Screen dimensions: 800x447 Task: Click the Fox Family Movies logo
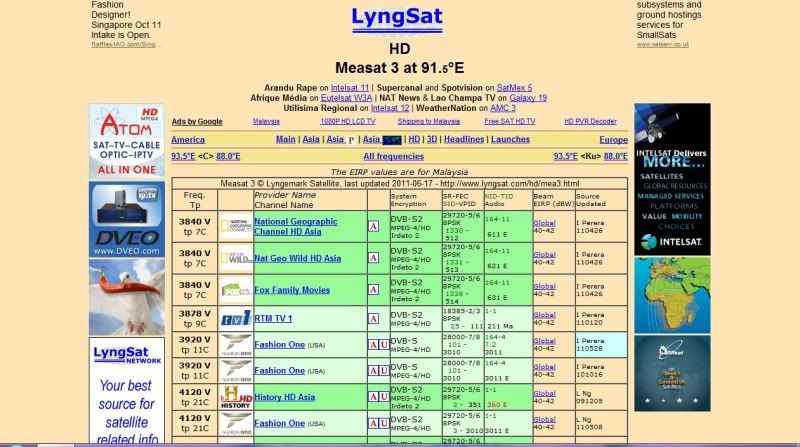click(x=235, y=290)
